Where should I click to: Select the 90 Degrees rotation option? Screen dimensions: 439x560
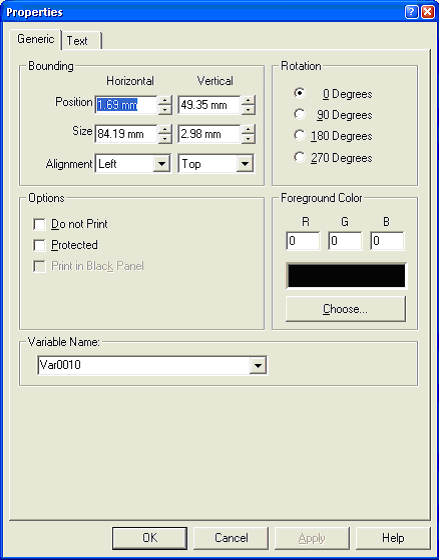299,115
